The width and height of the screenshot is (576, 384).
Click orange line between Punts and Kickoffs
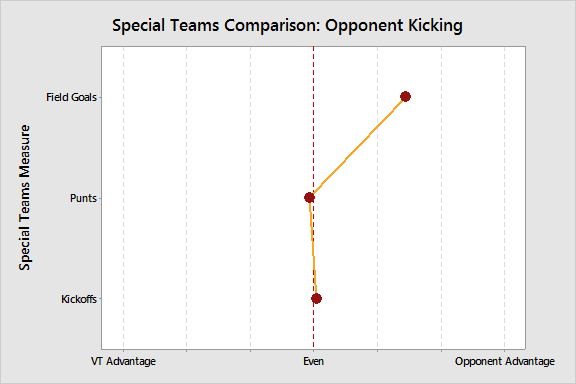click(313, 248)
